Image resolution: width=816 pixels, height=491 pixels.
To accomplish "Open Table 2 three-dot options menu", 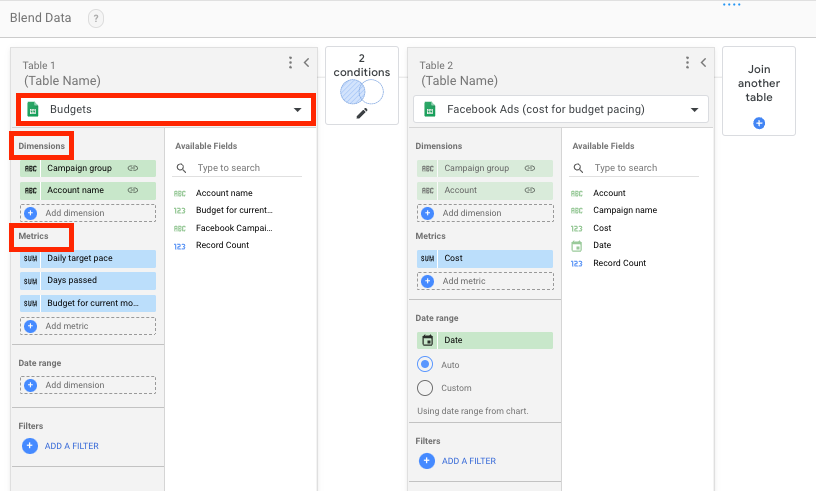I will (x=687, y=63).
